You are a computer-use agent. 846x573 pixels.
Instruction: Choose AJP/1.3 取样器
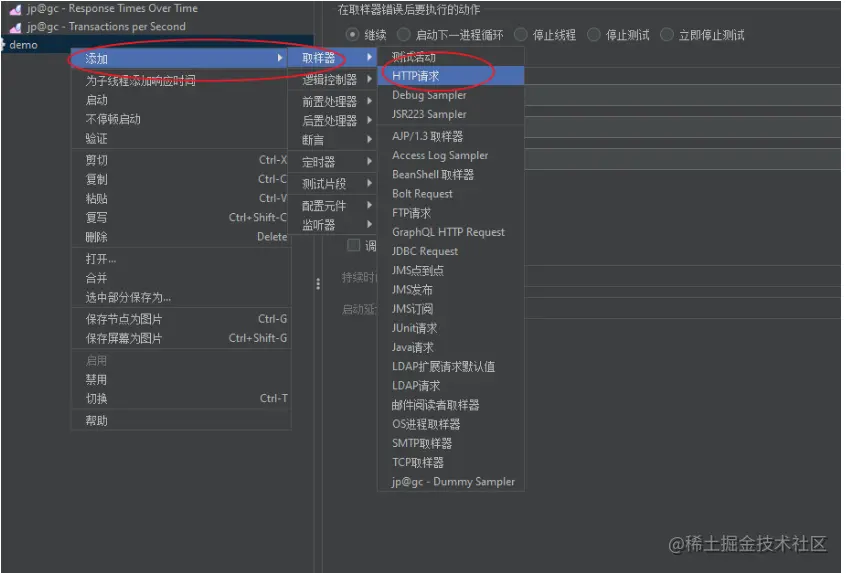451,136
